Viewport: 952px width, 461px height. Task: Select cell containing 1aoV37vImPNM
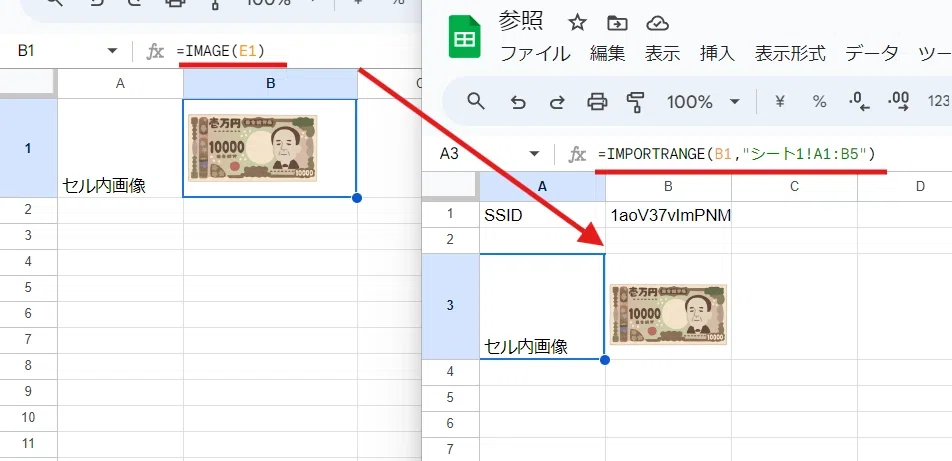pyautogui.click(x=668, y=214)
